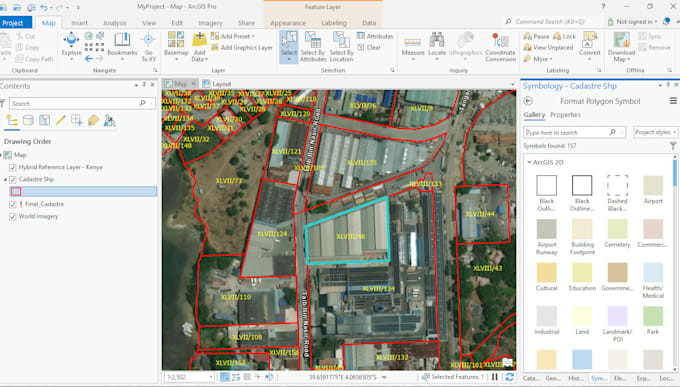Click Download Map

tap(621, 46)
